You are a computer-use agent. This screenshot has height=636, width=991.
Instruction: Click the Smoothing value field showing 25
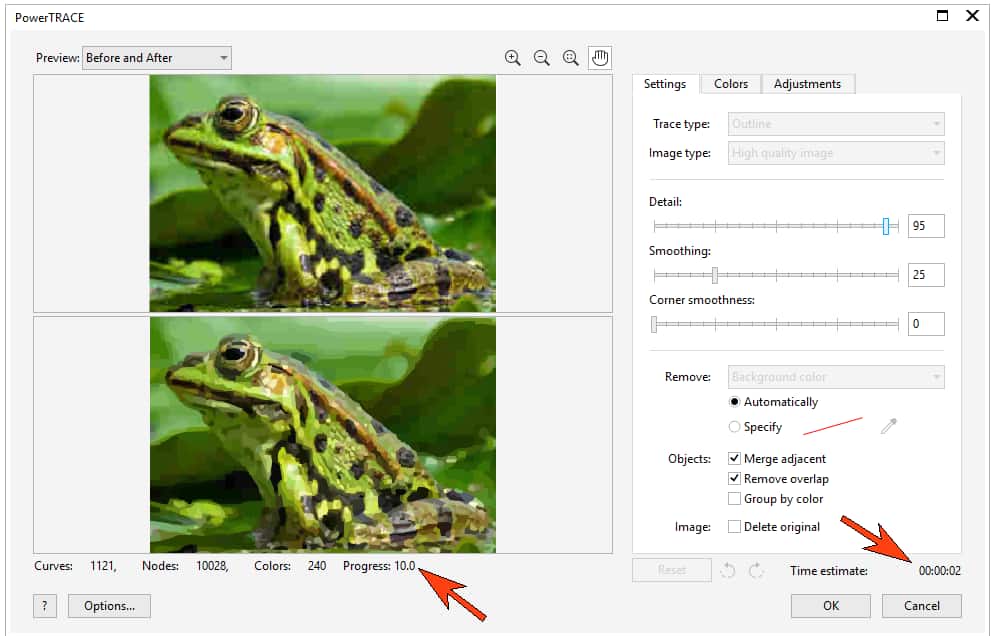925,274
